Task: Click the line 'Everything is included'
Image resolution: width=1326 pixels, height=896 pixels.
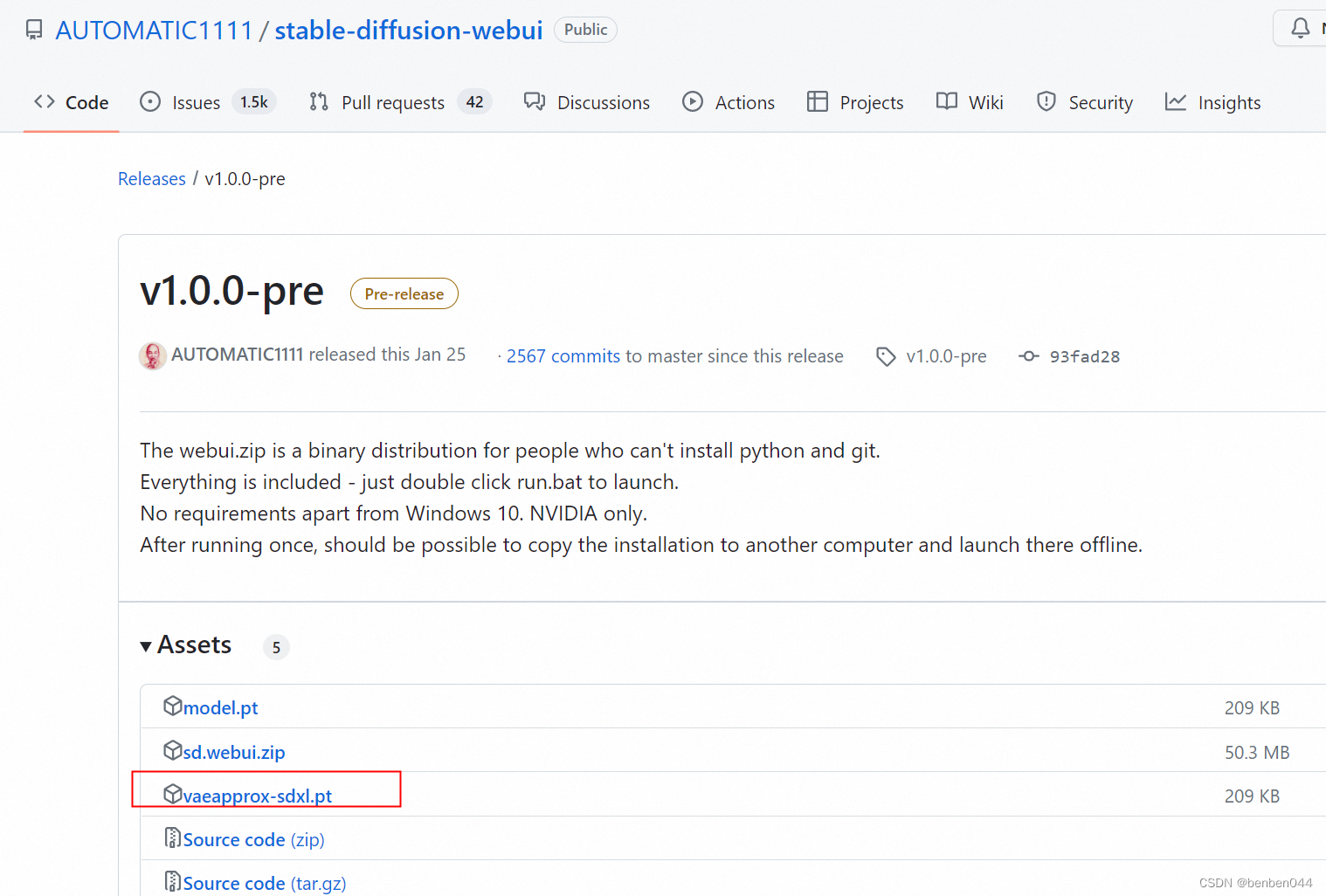Action: (x=410, y=482)
